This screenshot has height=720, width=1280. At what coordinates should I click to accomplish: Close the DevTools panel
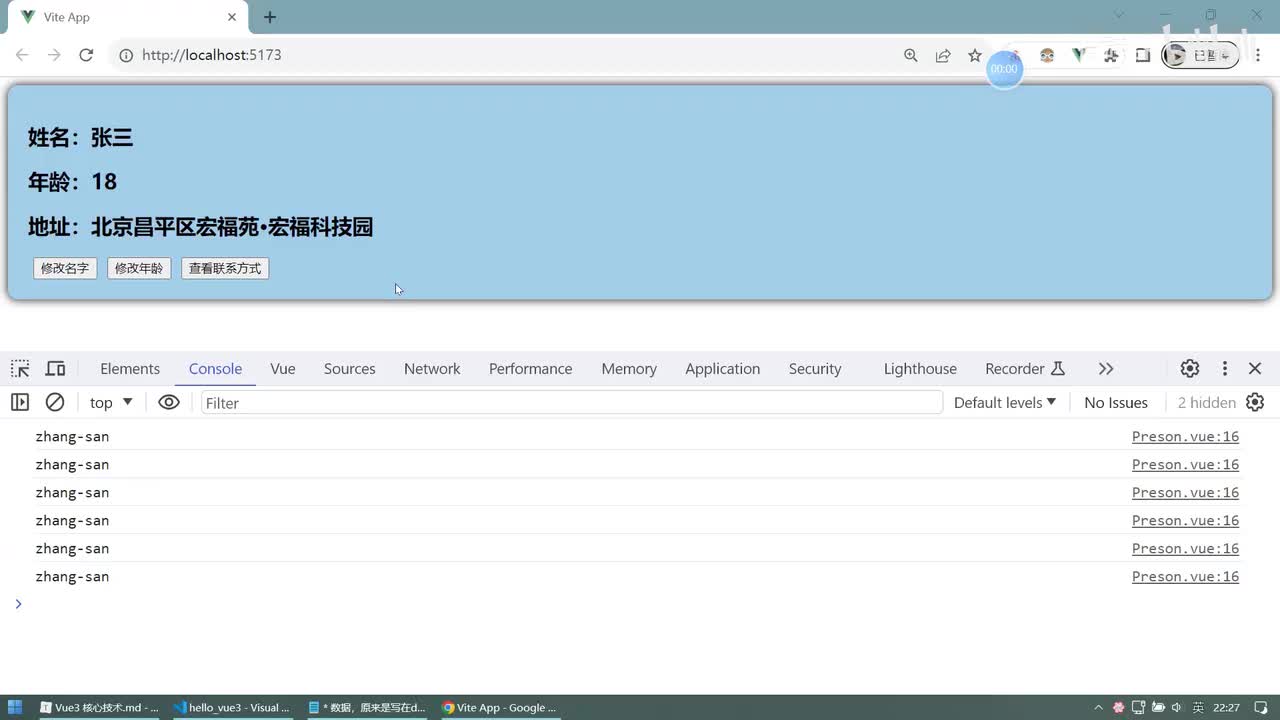click(x=1255, y=369)
